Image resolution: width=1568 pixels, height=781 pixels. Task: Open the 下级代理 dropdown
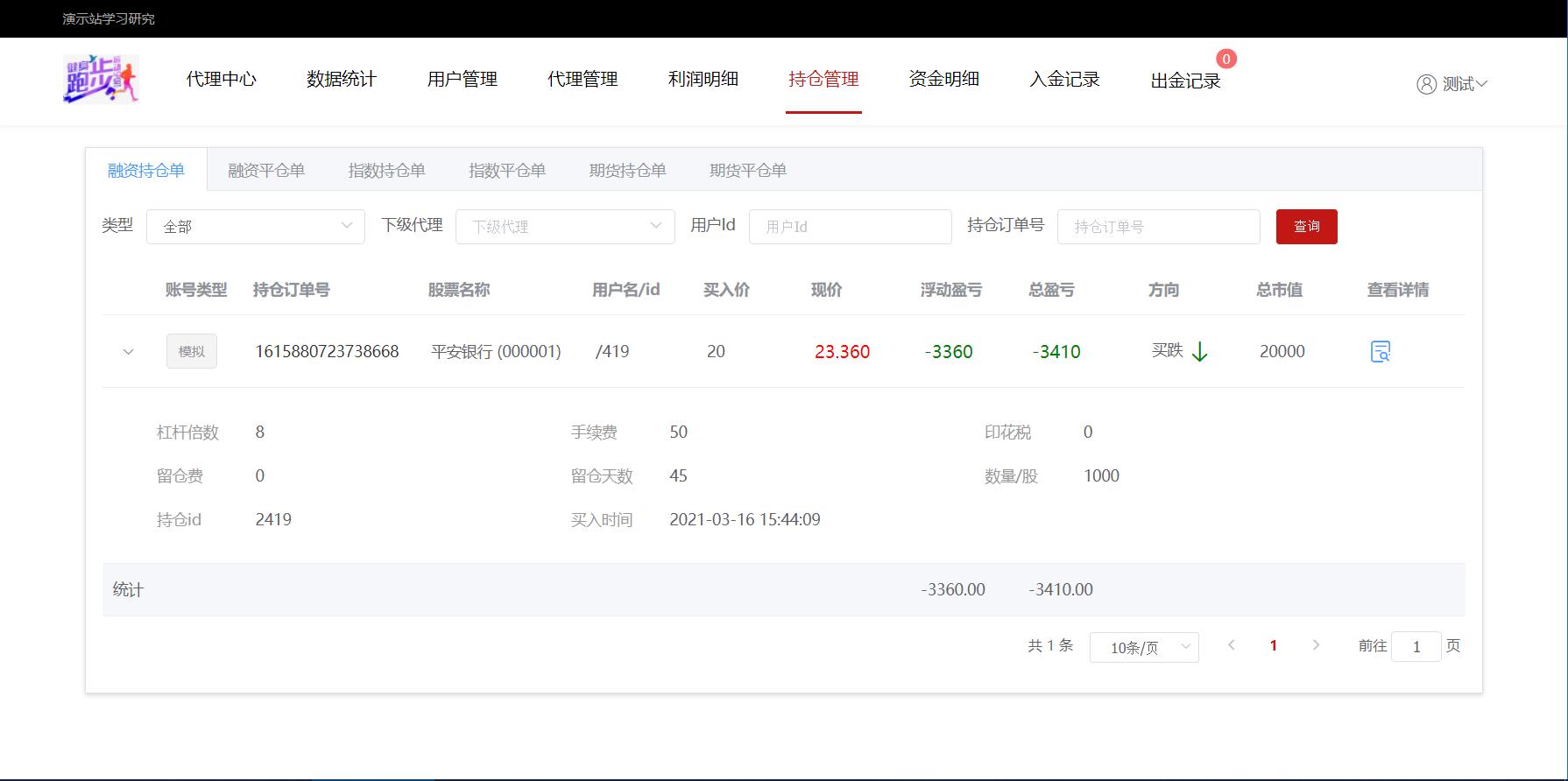point(565,227)
